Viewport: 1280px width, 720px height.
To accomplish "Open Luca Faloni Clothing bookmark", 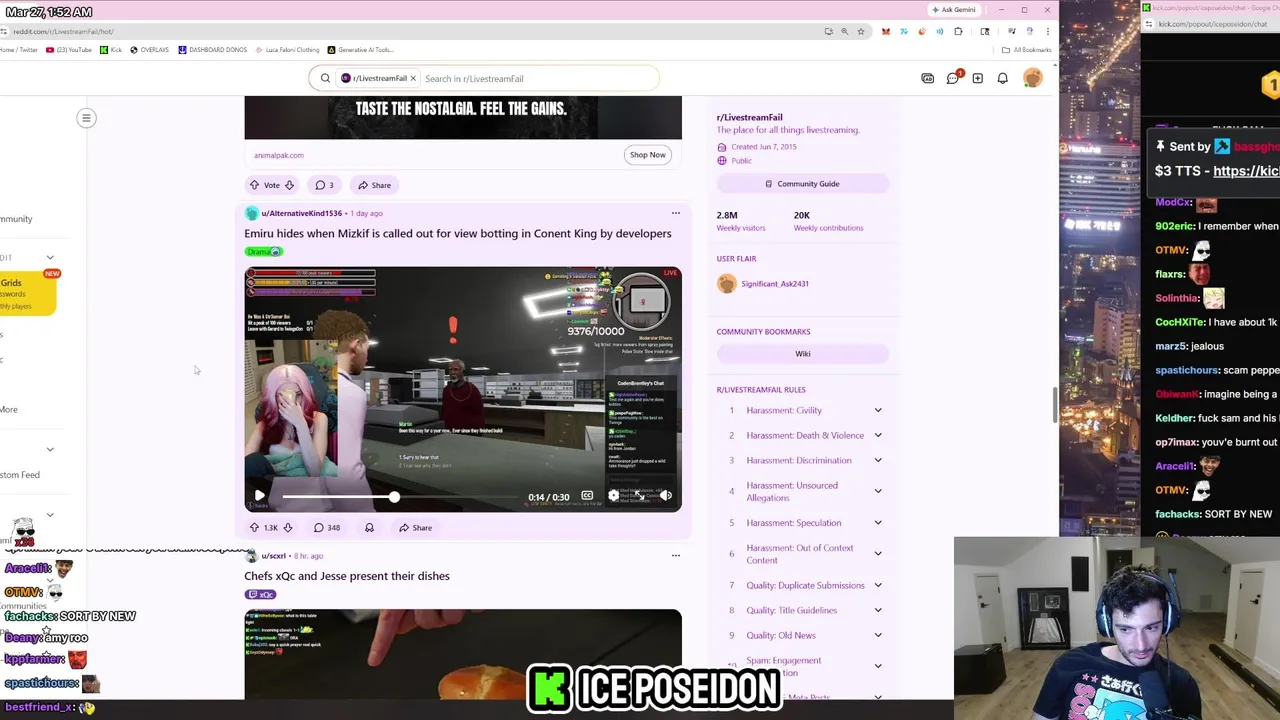I will pos(288,50).
